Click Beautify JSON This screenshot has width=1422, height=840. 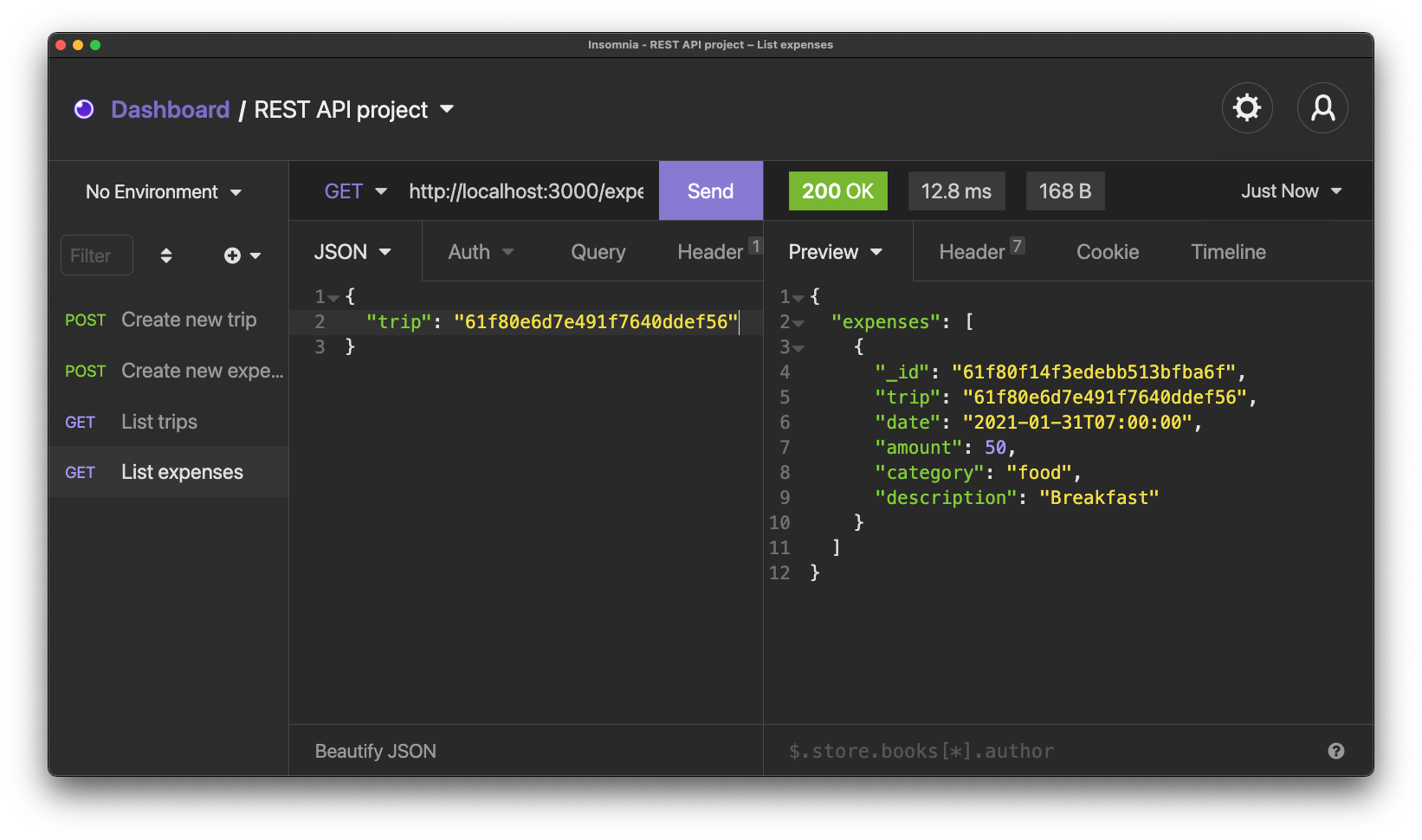(x=375, y=751)
